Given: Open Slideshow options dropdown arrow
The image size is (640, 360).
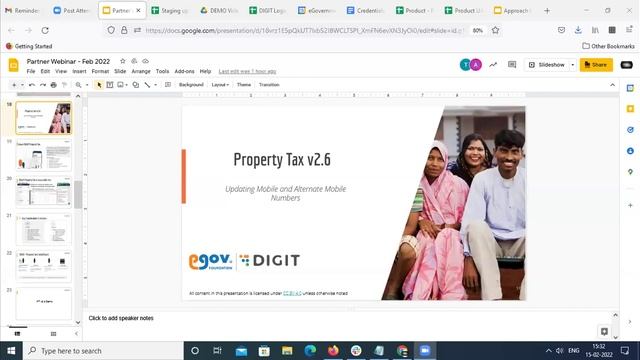Looking at the screenshot, I should [572, 65].
